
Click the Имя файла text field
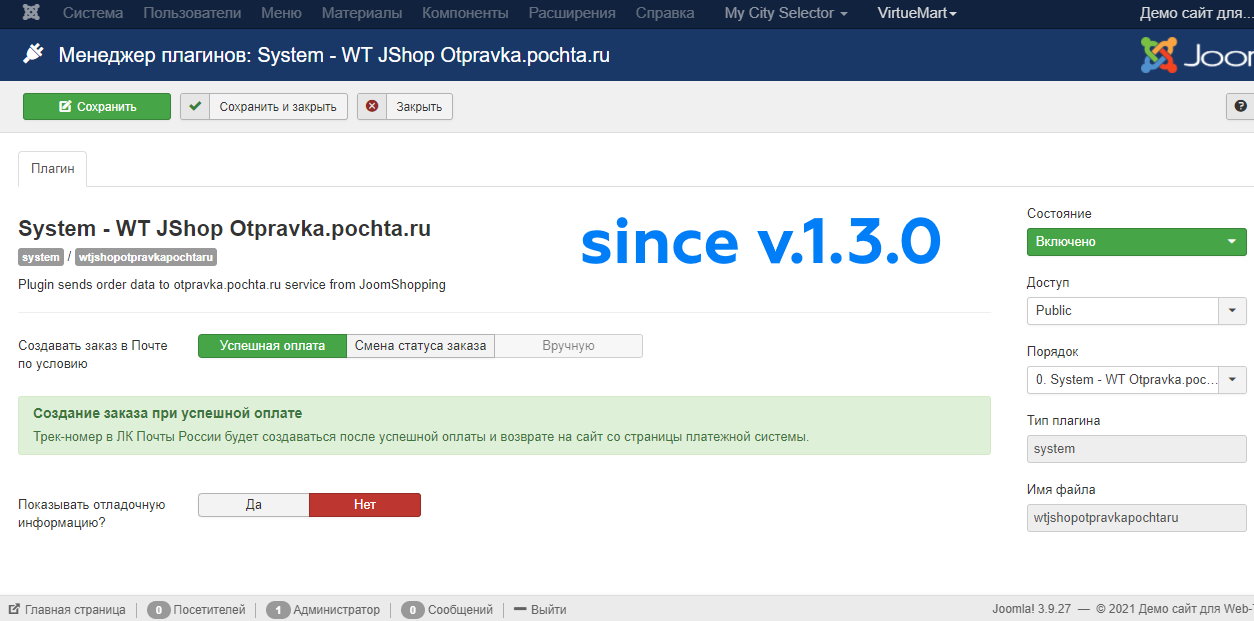1136,518
